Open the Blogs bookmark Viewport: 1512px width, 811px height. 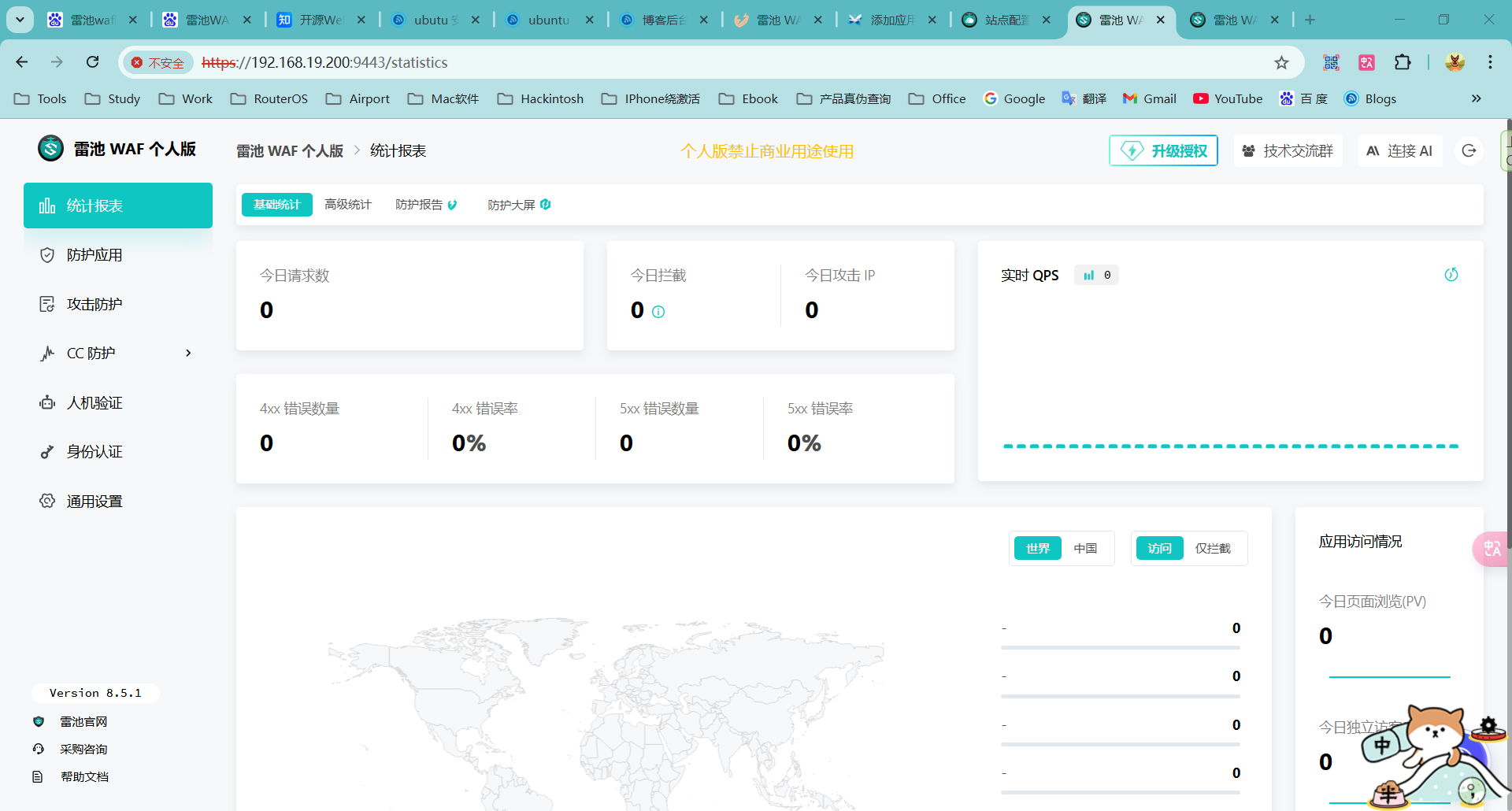tap(1370, 98)
